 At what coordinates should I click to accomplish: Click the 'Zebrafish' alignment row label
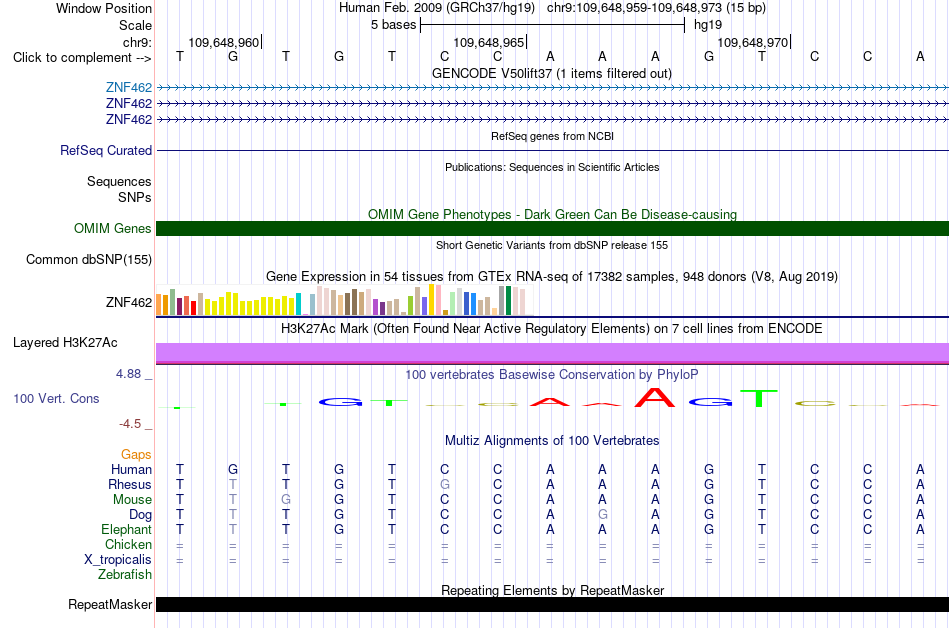pyautogui.click(x=125, y=574)
